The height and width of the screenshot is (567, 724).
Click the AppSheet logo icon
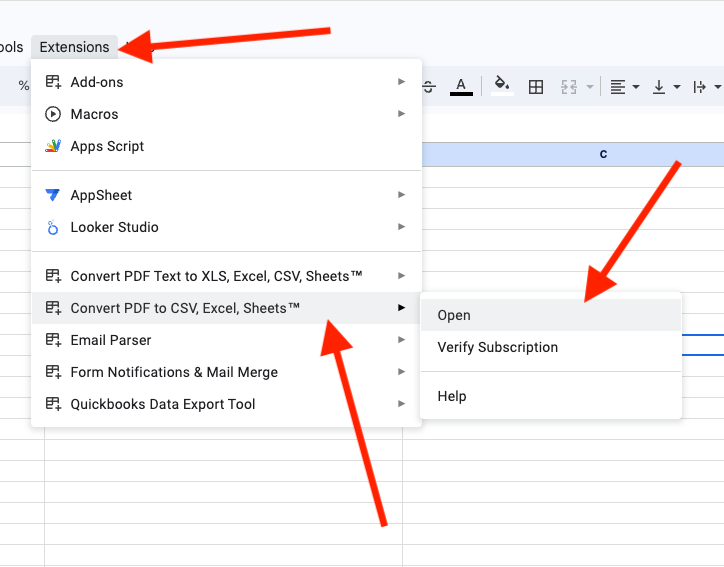click(53, 195)
